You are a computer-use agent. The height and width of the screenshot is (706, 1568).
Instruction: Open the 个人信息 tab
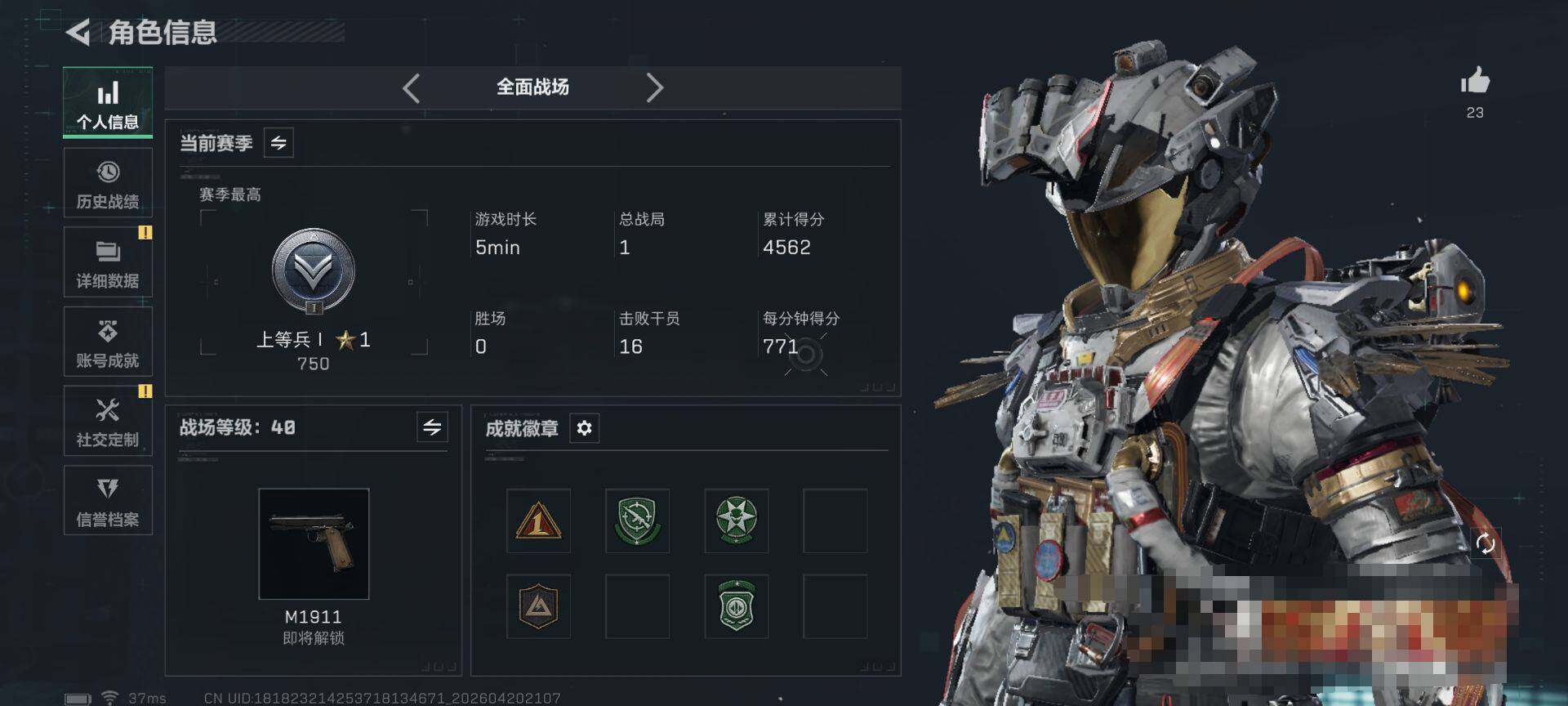[108, 103]
